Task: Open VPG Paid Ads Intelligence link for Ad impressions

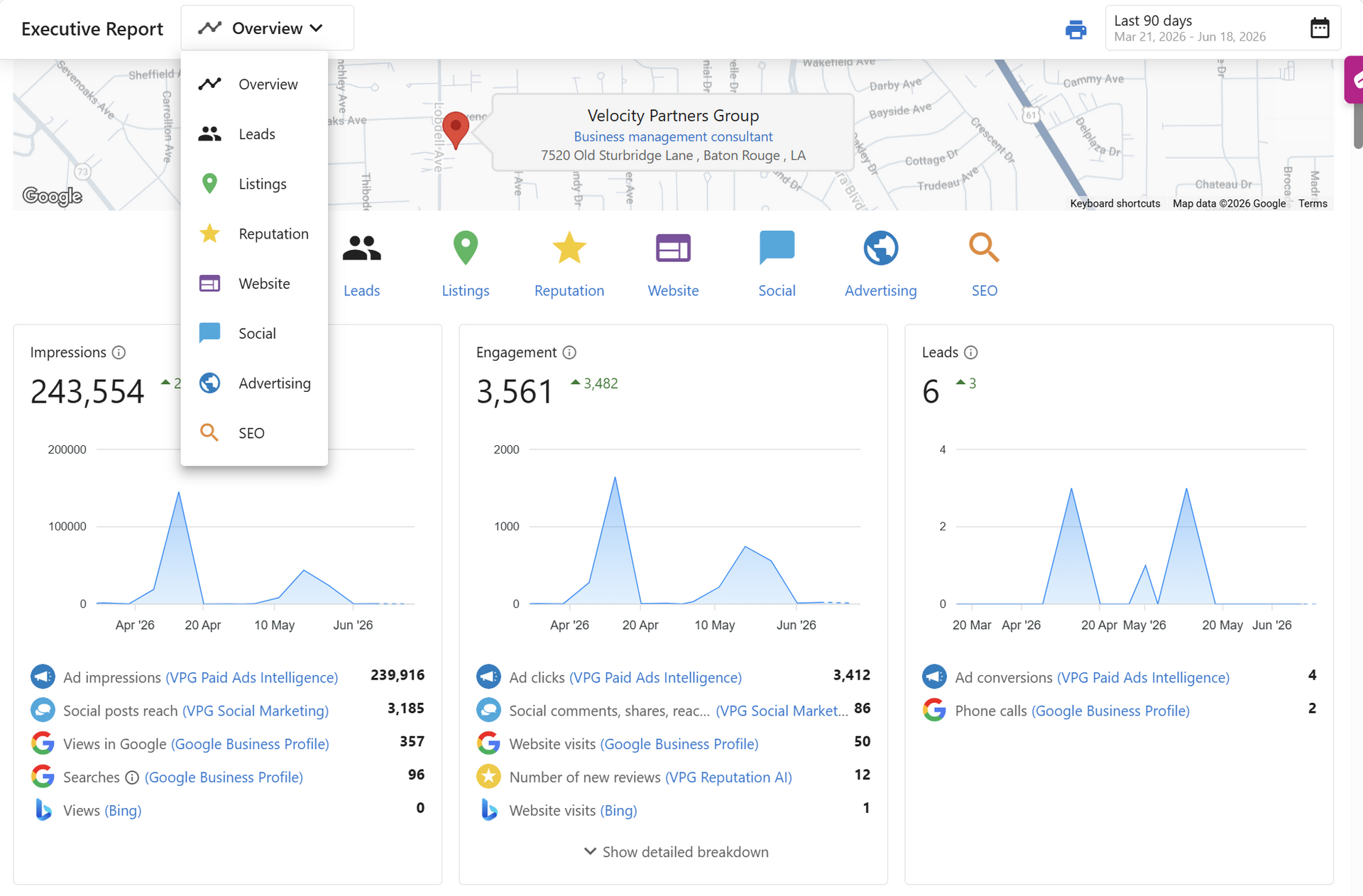Action: (252, 677)
